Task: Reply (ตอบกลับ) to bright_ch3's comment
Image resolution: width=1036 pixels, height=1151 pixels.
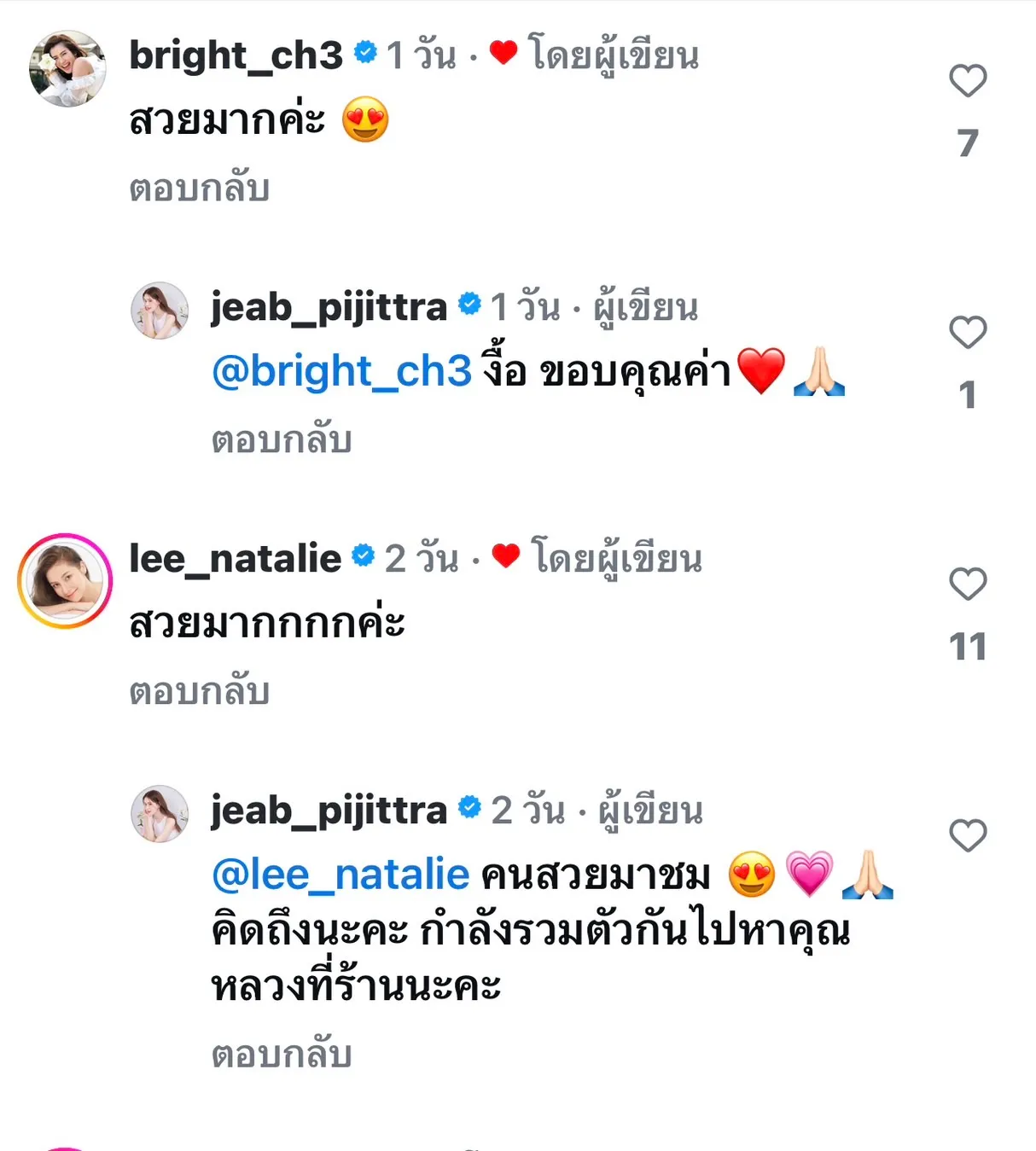Action: (200, 189)
